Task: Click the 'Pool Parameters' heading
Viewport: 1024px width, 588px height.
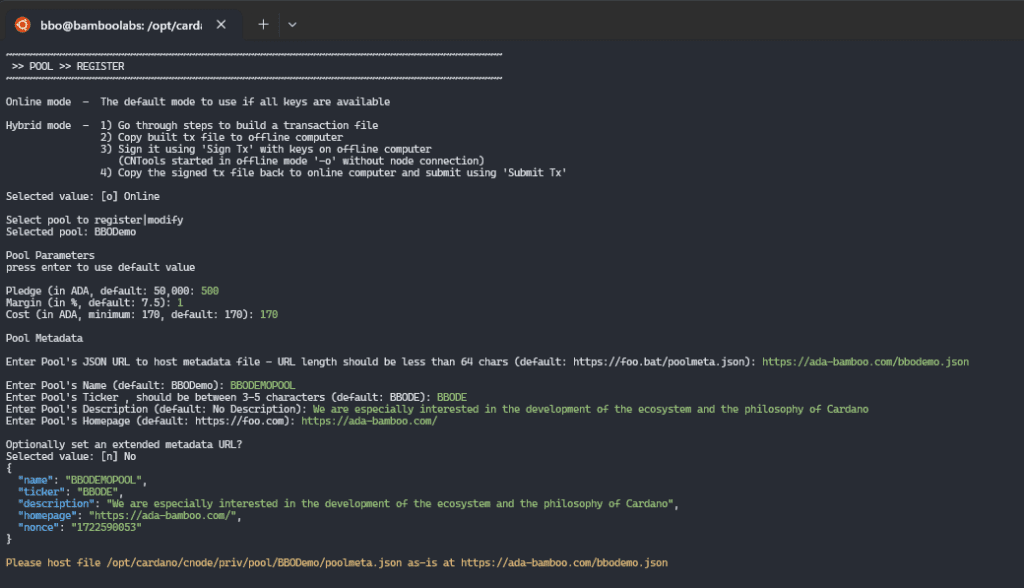Action: pos(50,255)
